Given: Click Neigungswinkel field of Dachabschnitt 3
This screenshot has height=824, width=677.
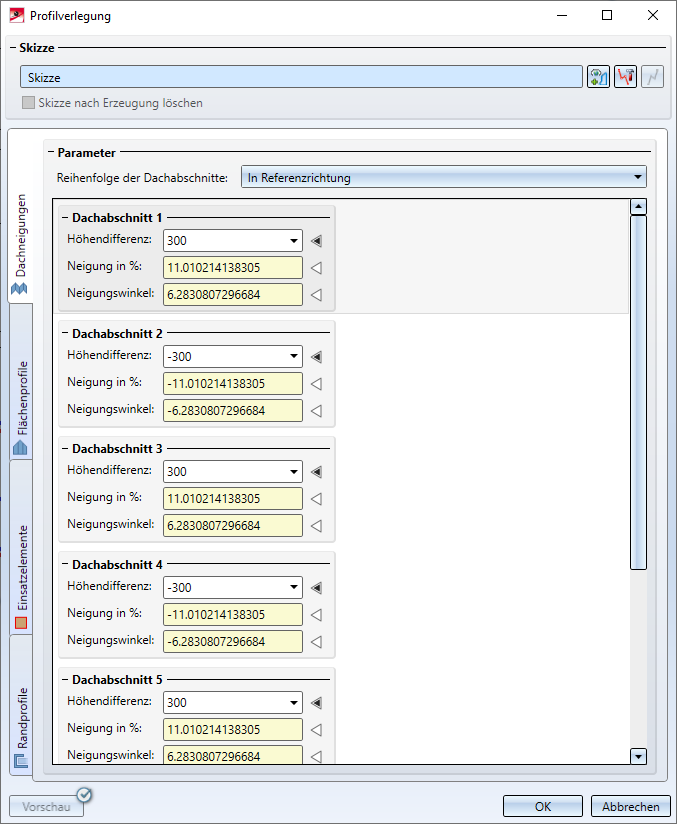Looking at the screenshot, I should pos(233,526).
